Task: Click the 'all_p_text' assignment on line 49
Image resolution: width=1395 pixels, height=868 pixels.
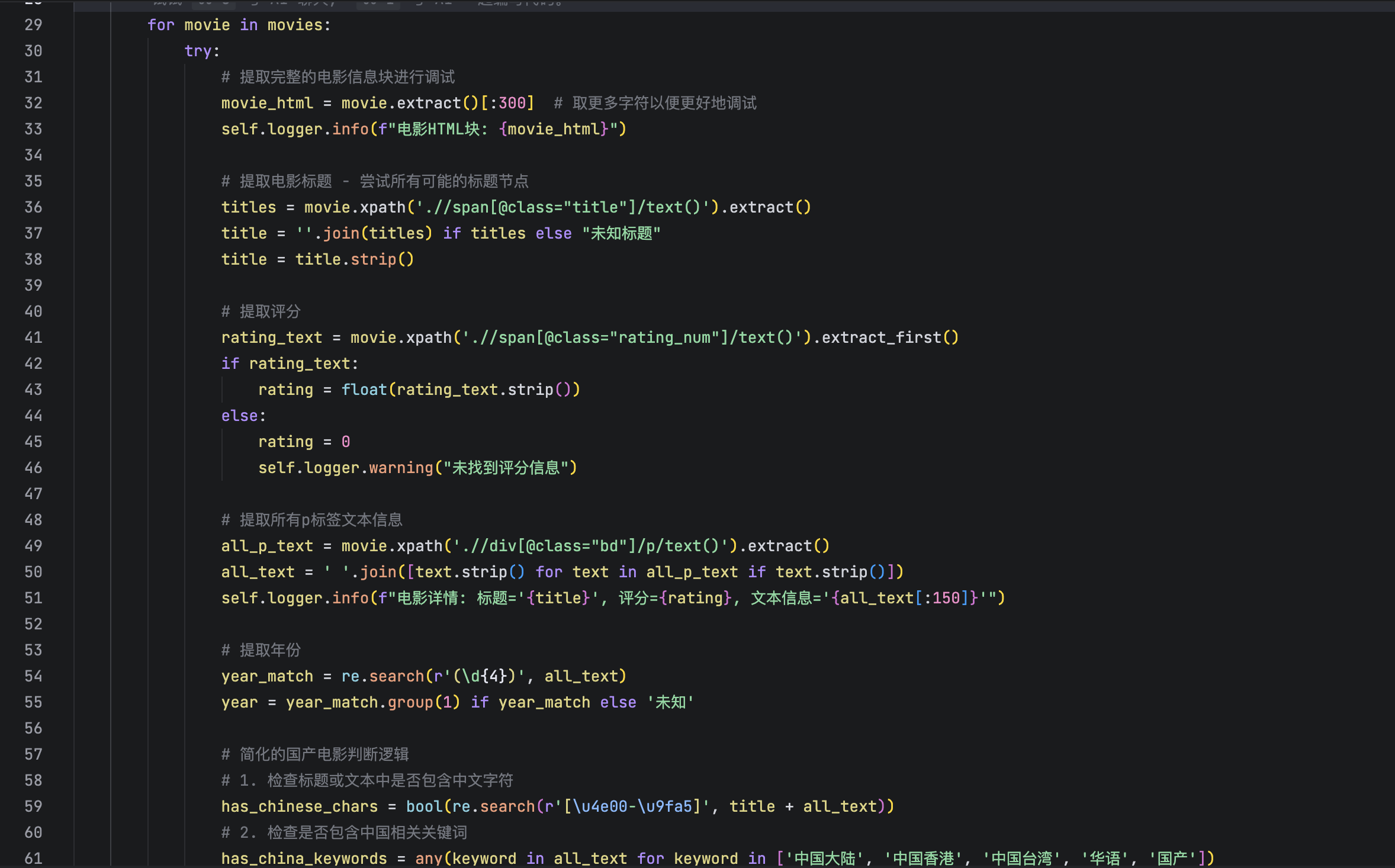Action: coord(267,546)
